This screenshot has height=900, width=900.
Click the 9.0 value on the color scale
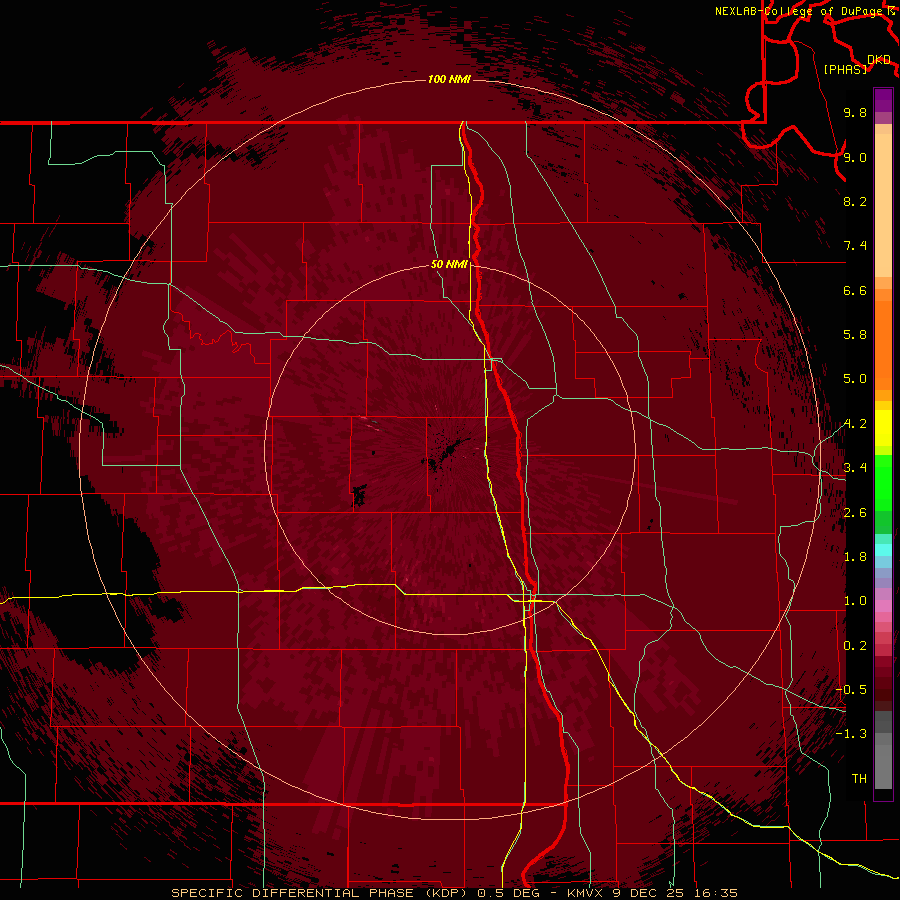855,157
